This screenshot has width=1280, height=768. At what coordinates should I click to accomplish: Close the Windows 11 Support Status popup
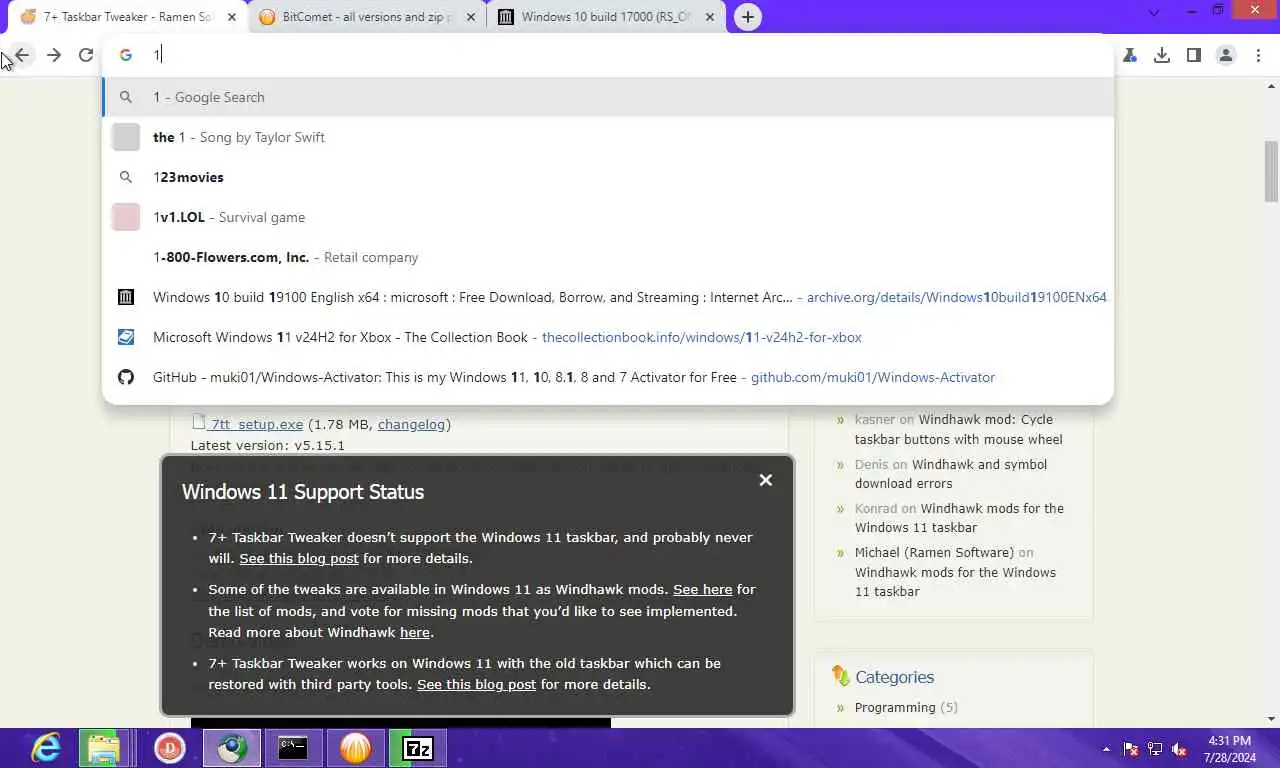766,480
